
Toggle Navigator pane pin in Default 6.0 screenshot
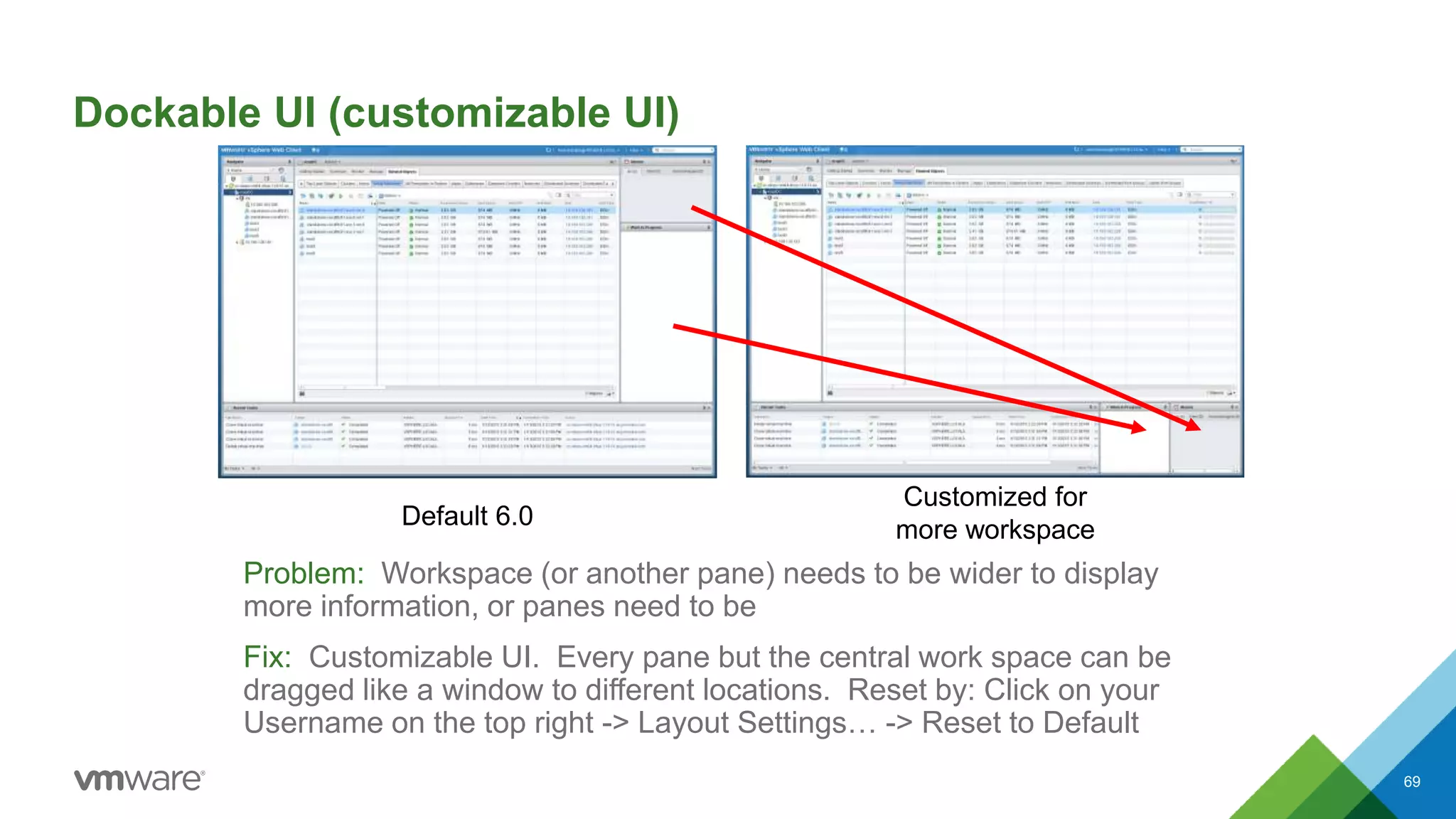pos(289,161)
